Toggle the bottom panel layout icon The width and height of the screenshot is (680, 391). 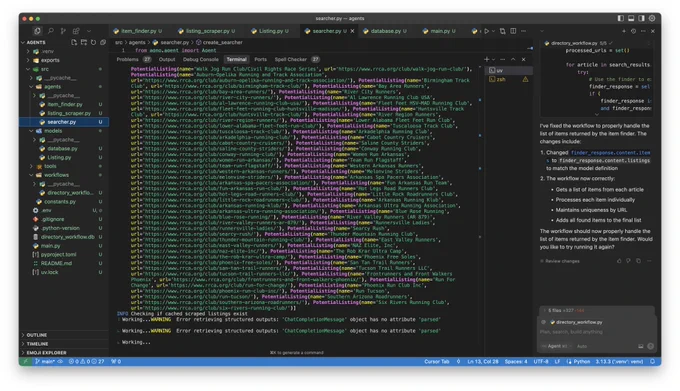click(631, 18)
